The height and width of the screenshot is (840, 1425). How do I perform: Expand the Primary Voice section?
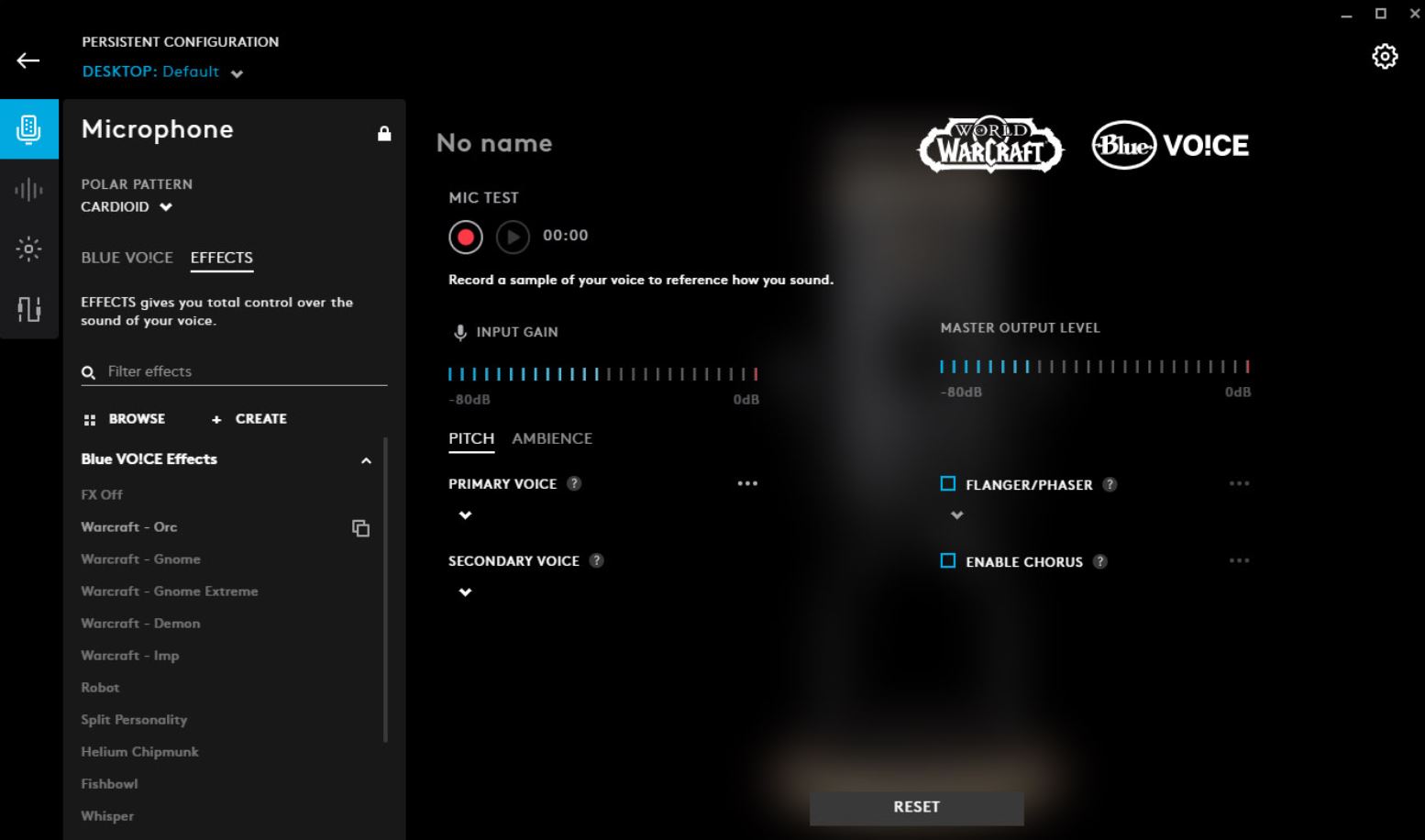pos(465,515)
